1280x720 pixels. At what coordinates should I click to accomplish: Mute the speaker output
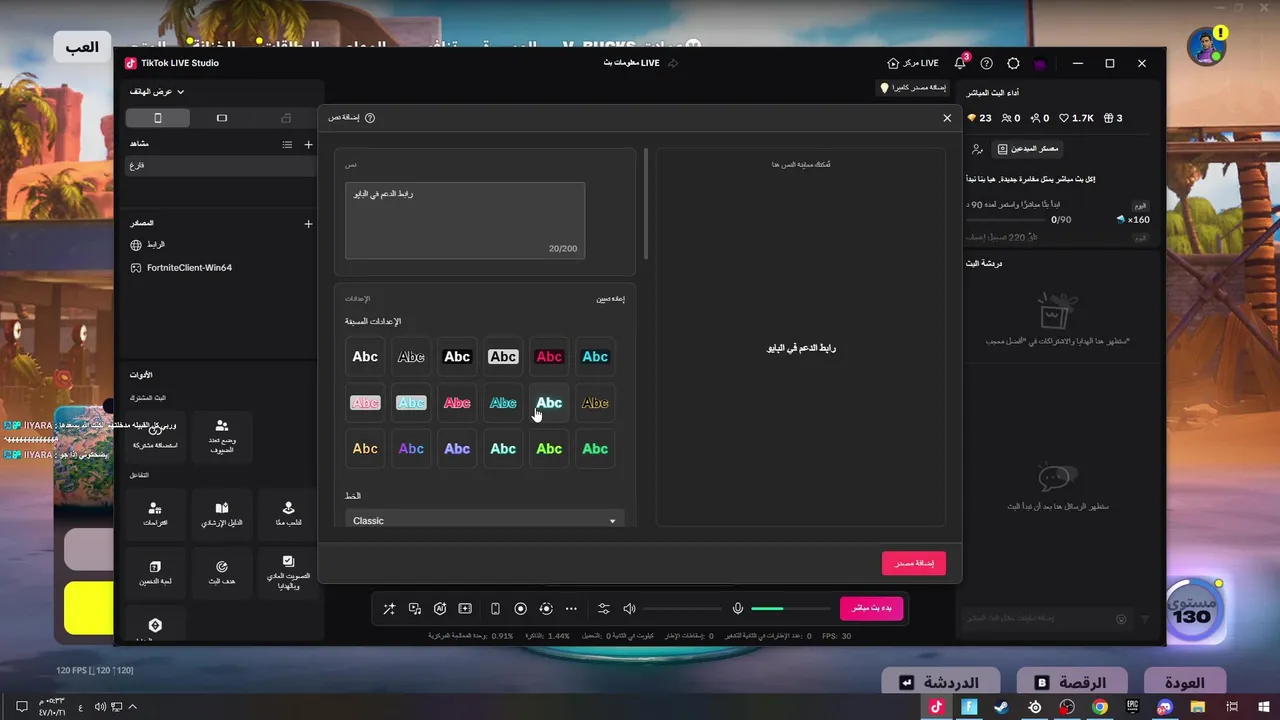point(629,608)
